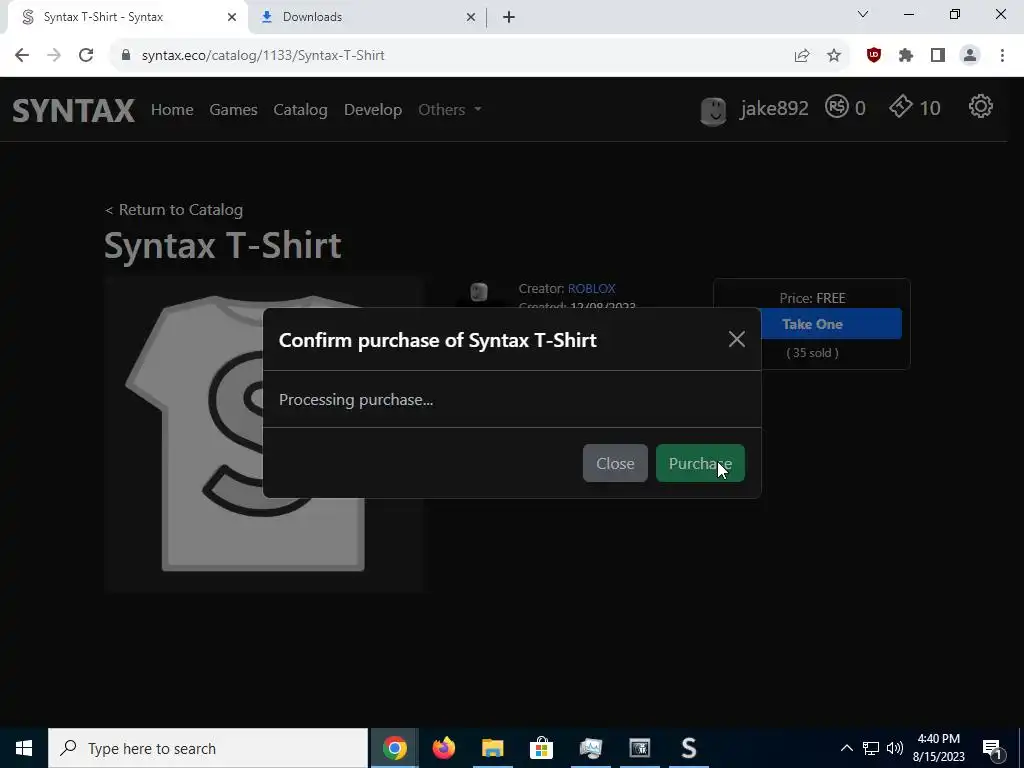Viewport: 1024px width, 768px height.
Task: Toggle the browser side panel icon
Action: point(938,56)
